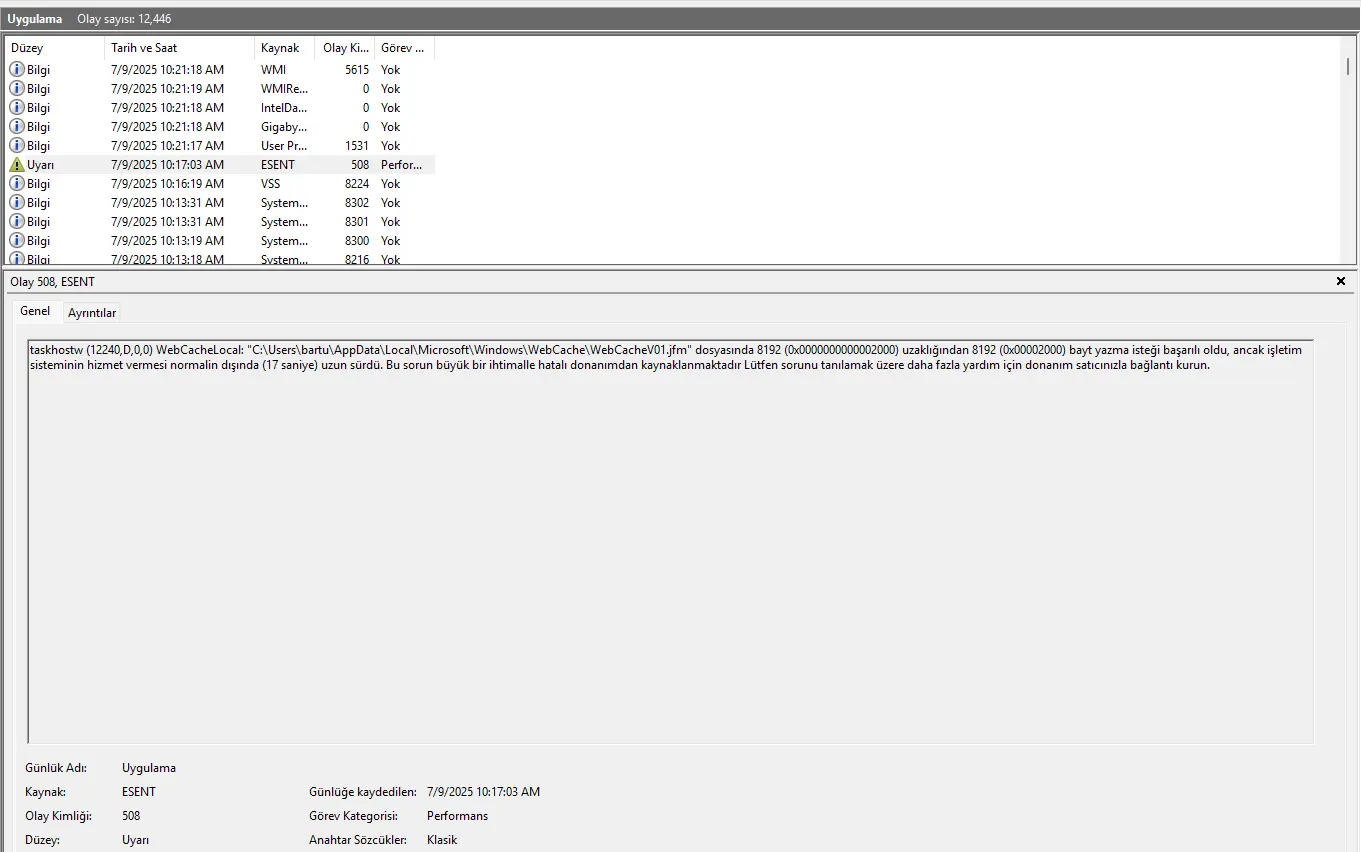
Task: Sort by Tarih ve Saat column header
Action: click(180, 48)
